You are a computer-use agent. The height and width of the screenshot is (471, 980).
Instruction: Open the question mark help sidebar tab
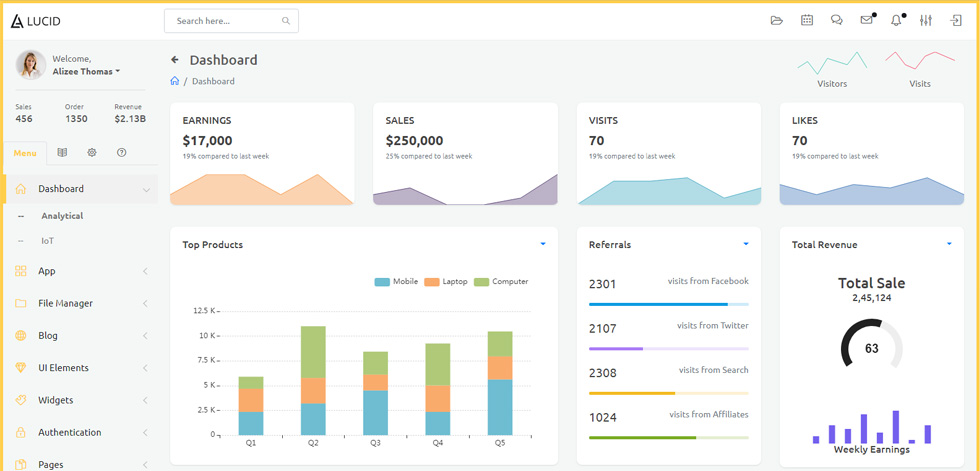(122, 152)
